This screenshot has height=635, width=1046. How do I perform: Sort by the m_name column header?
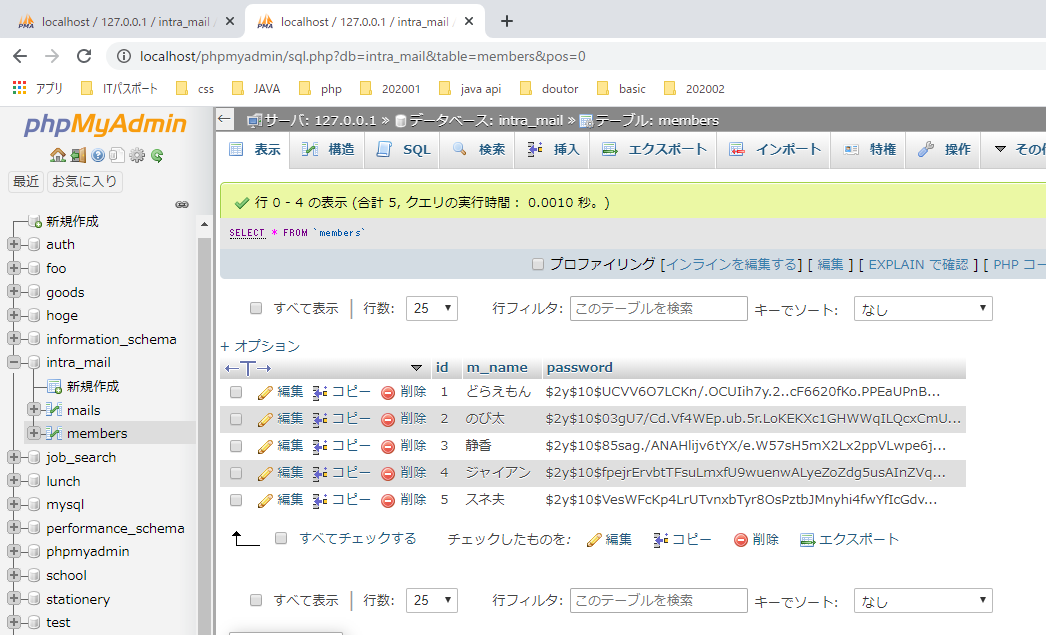497,368
